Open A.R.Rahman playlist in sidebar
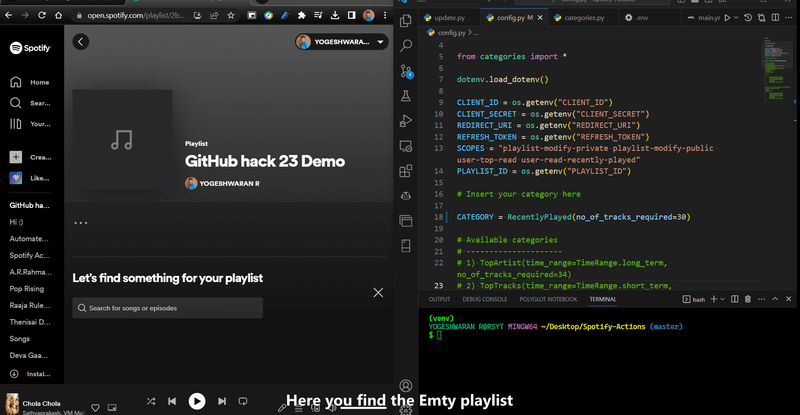 click(31, 272)
